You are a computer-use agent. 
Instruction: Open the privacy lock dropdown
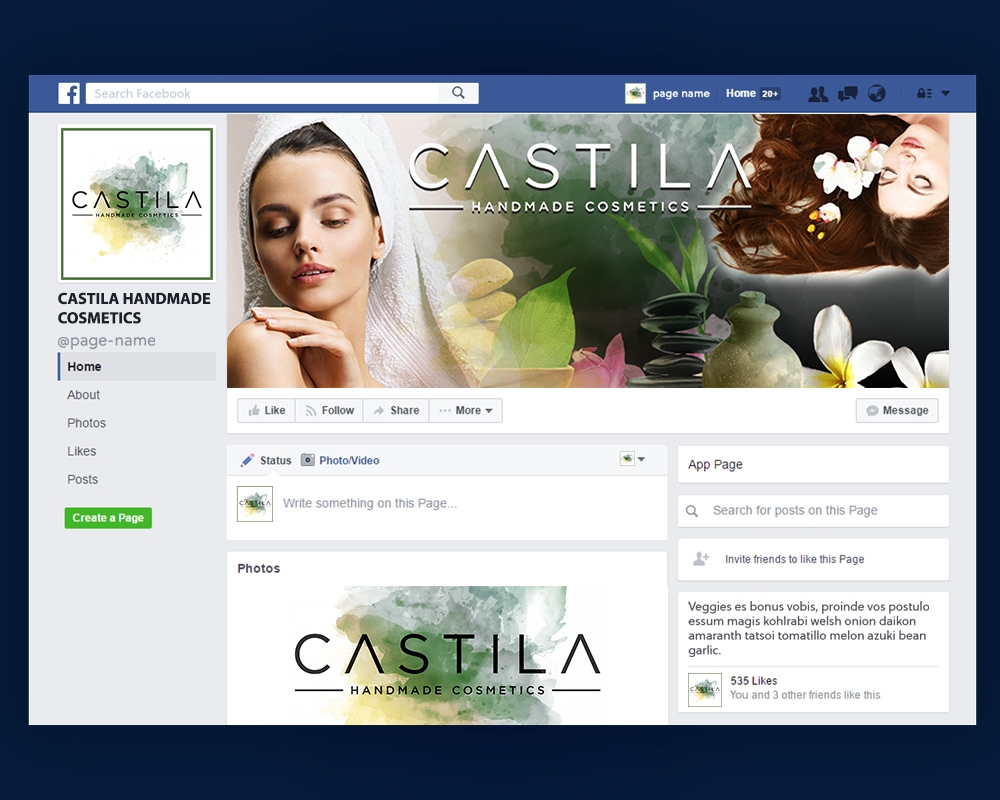(931, 92)
